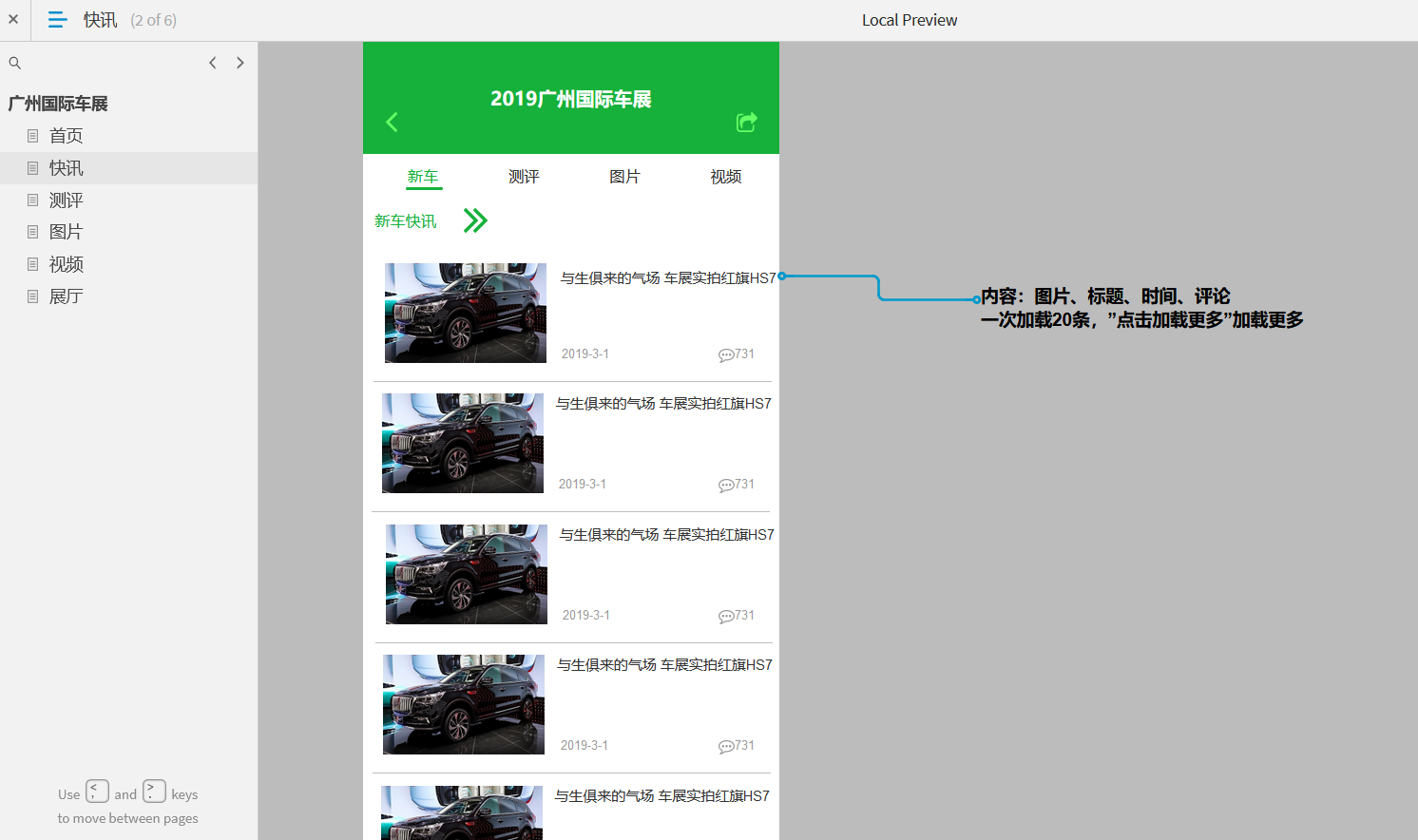Open sidebar search magnifier icon
Screen dimensions: 1418x840
point(15,63)
